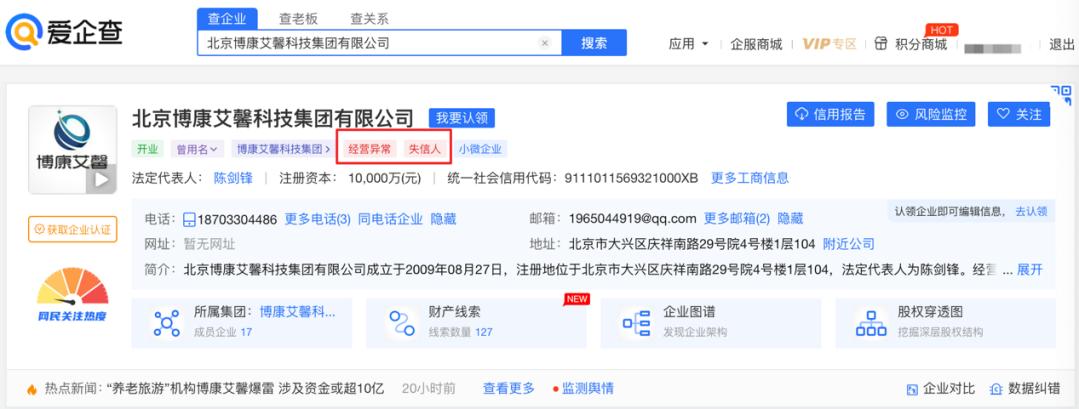This screenshot has height=409, width=1079.
Task: Play the company video thumbnail
Action: (101, 180)
